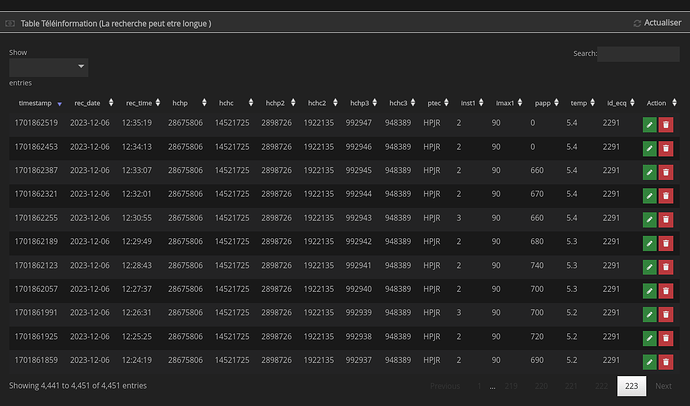Go to page 221
690x406 pixels.
571,386
